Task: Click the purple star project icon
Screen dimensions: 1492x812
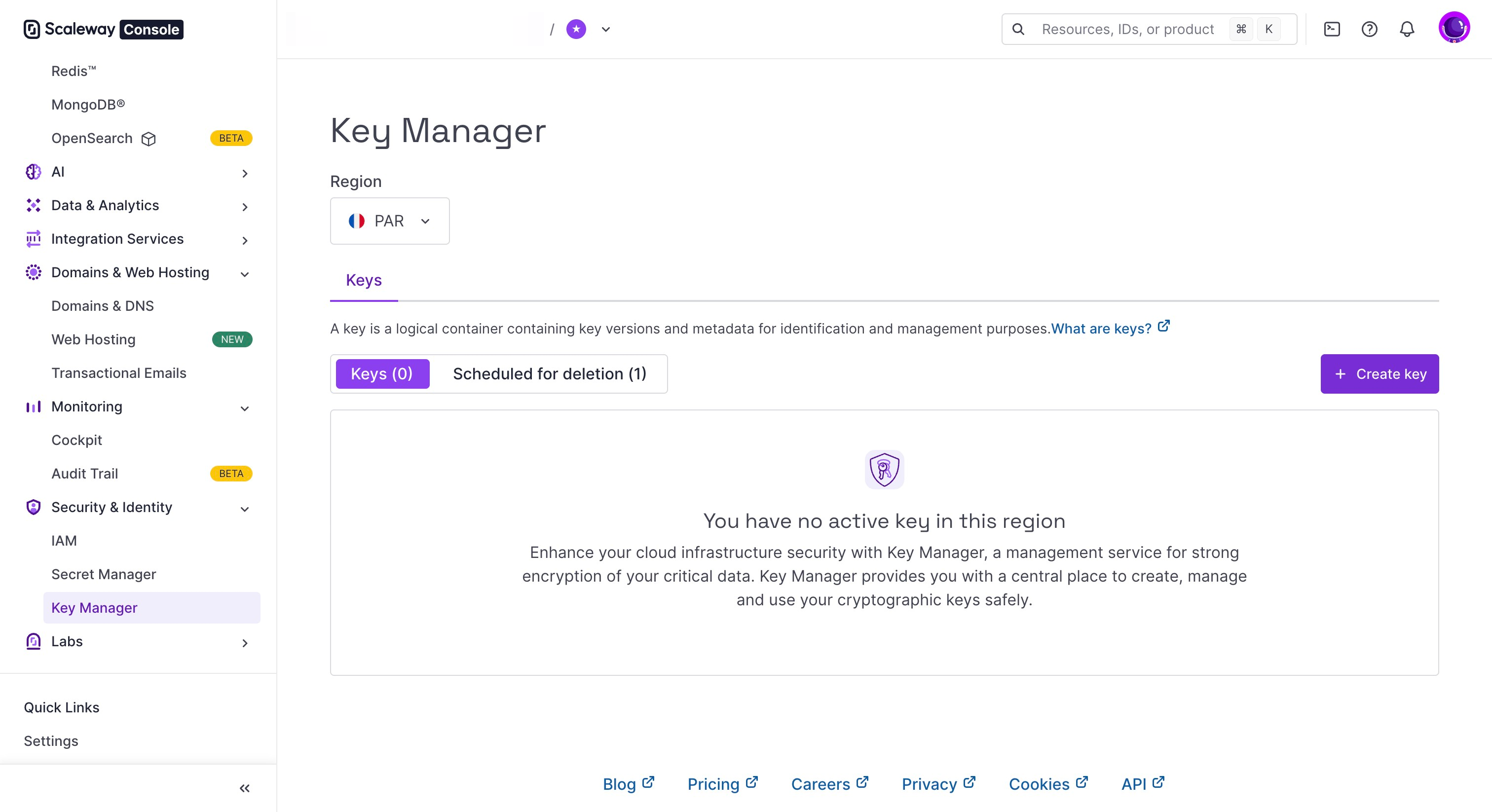Action: point(576,29)
